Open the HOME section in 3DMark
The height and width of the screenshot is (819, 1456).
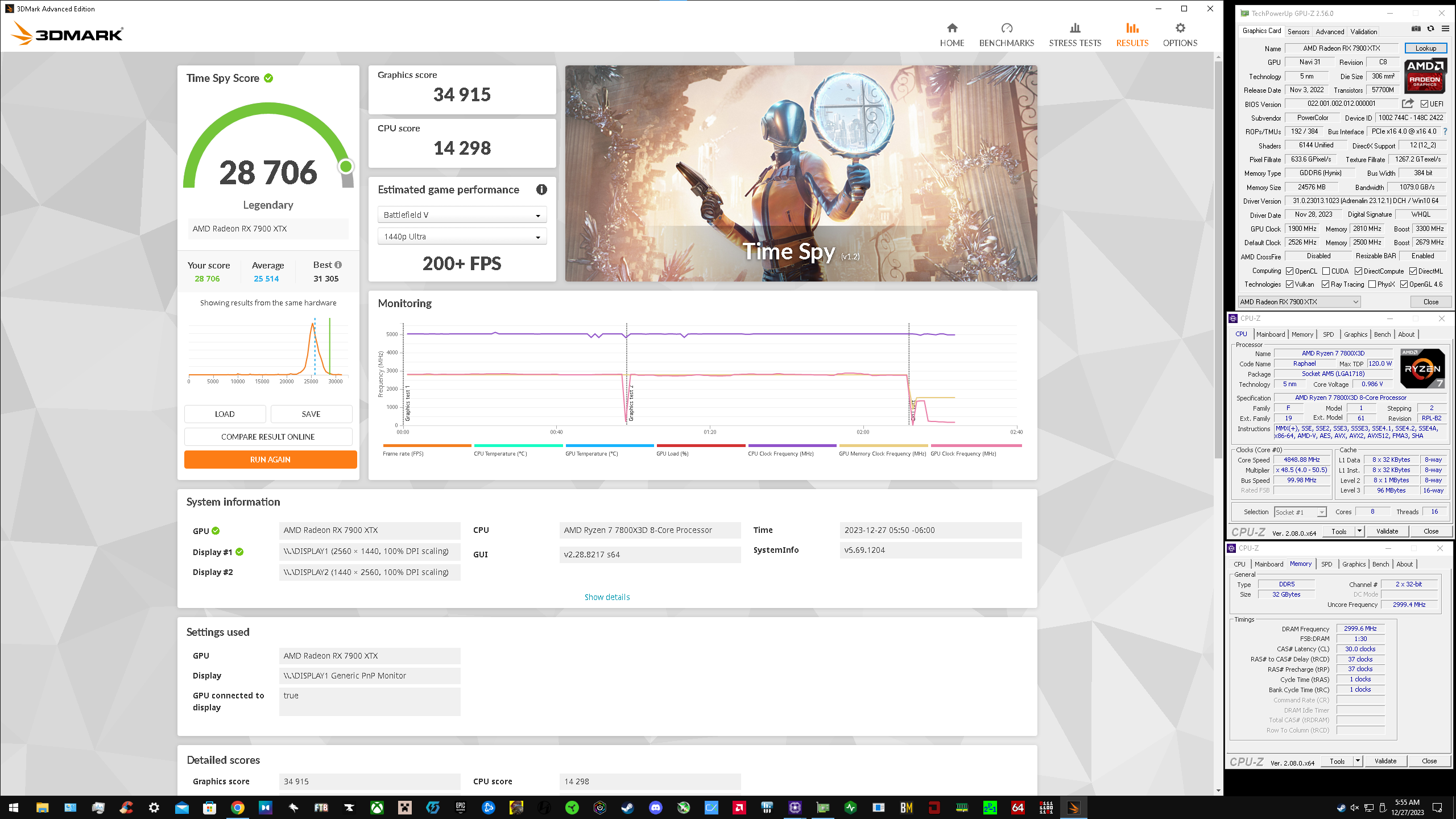pos(952,35)
